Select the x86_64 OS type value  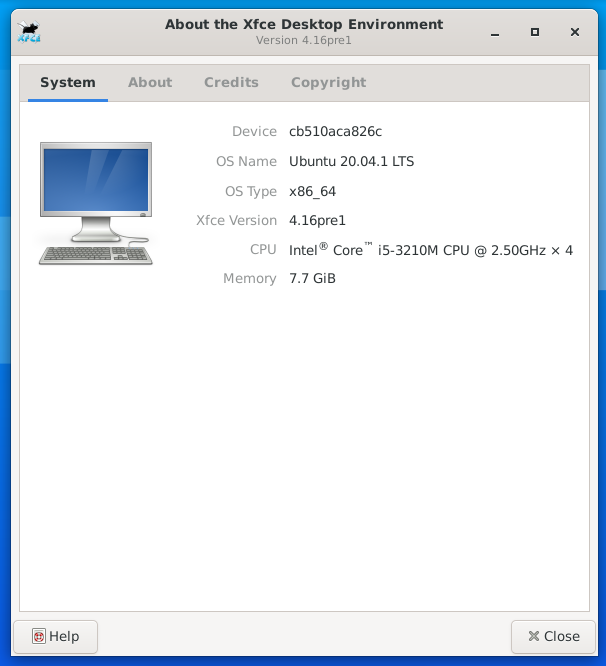pyautogui.click(x=313, y=192)
